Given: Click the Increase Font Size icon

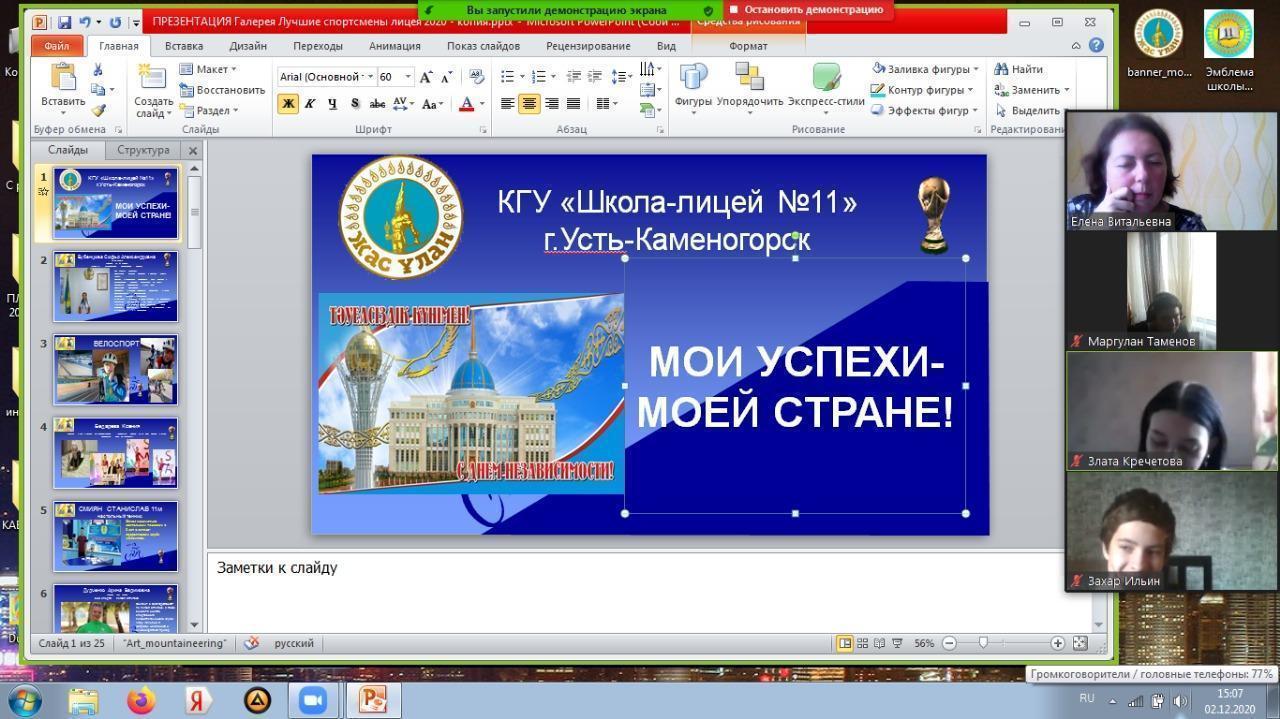Looking at the screenshot, I should coord(426,77).
